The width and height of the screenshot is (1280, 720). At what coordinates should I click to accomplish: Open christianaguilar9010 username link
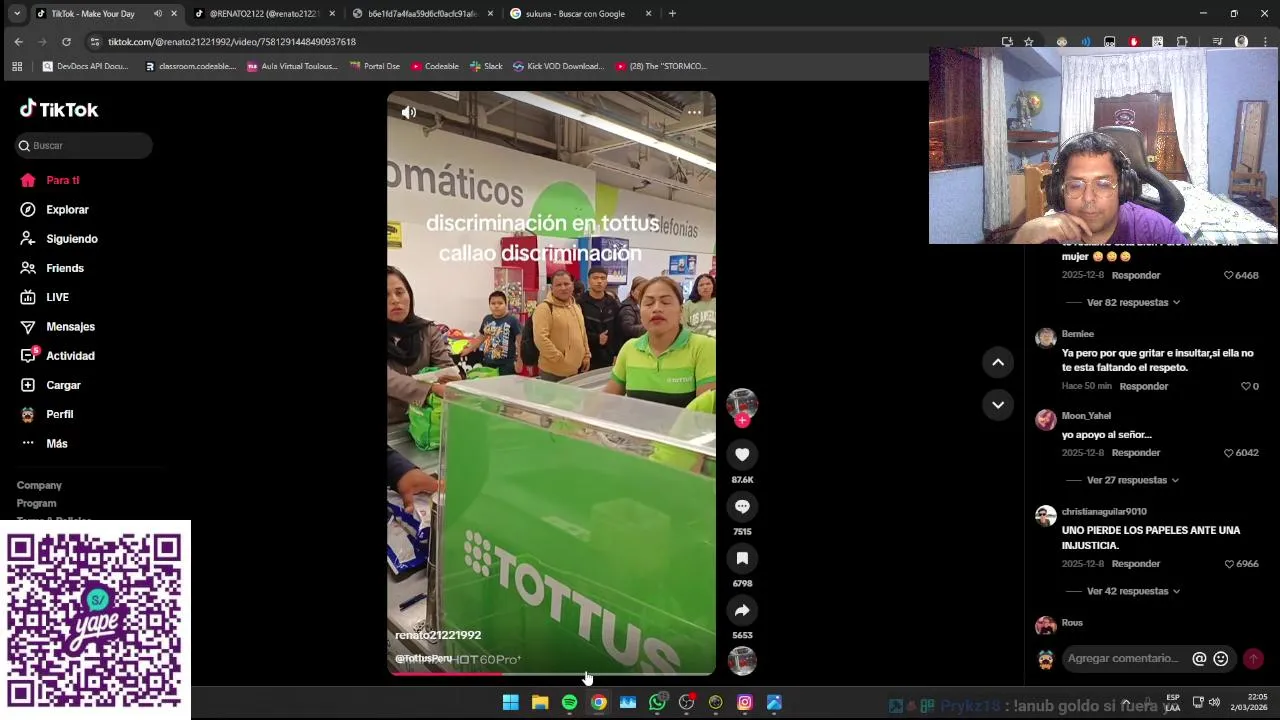point(1104,512)
